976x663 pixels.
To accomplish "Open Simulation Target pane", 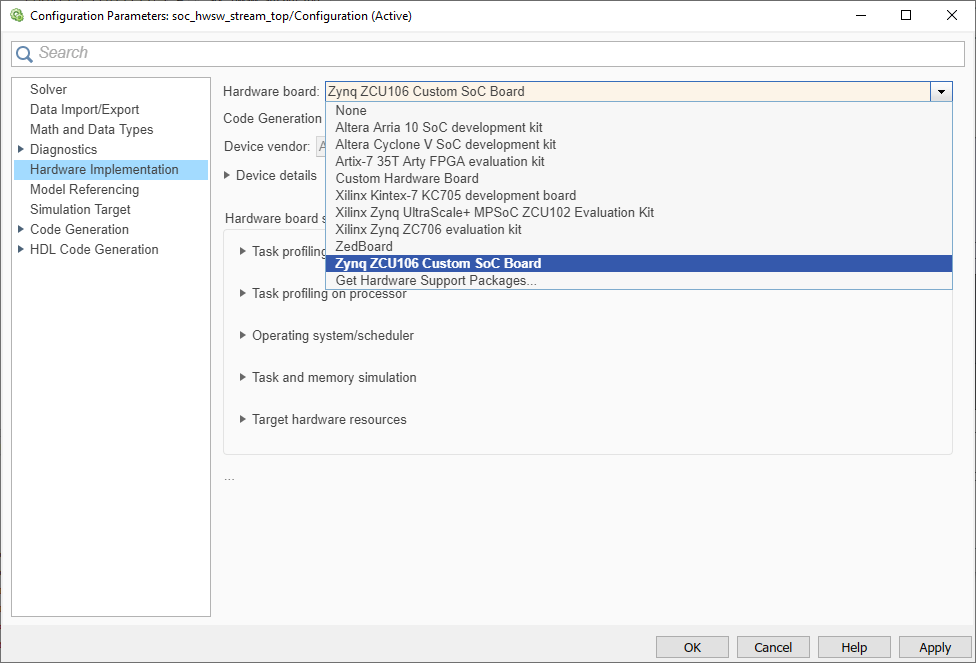I will click(x=80, y=209).
